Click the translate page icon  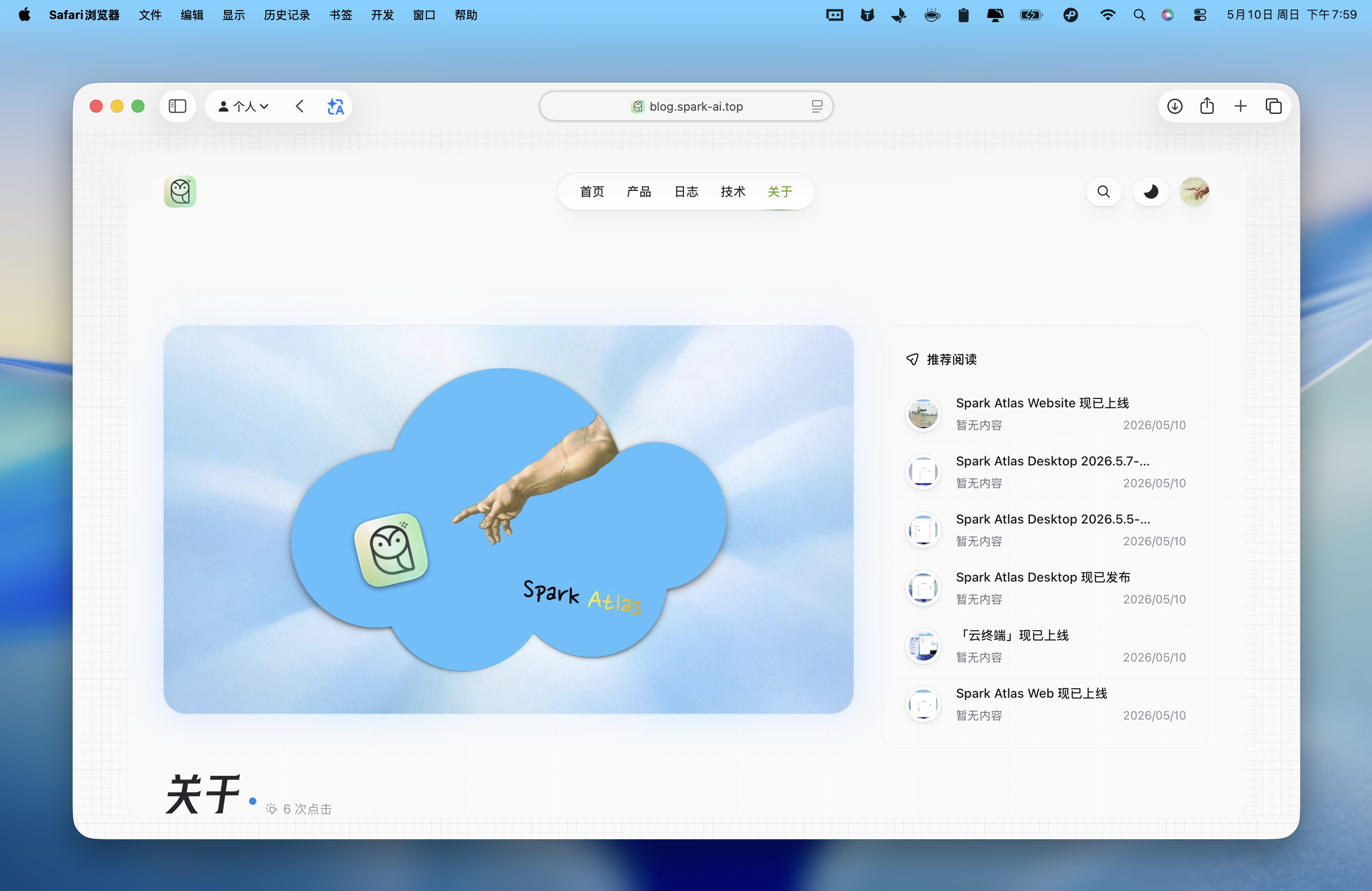[x=335, y=106]
